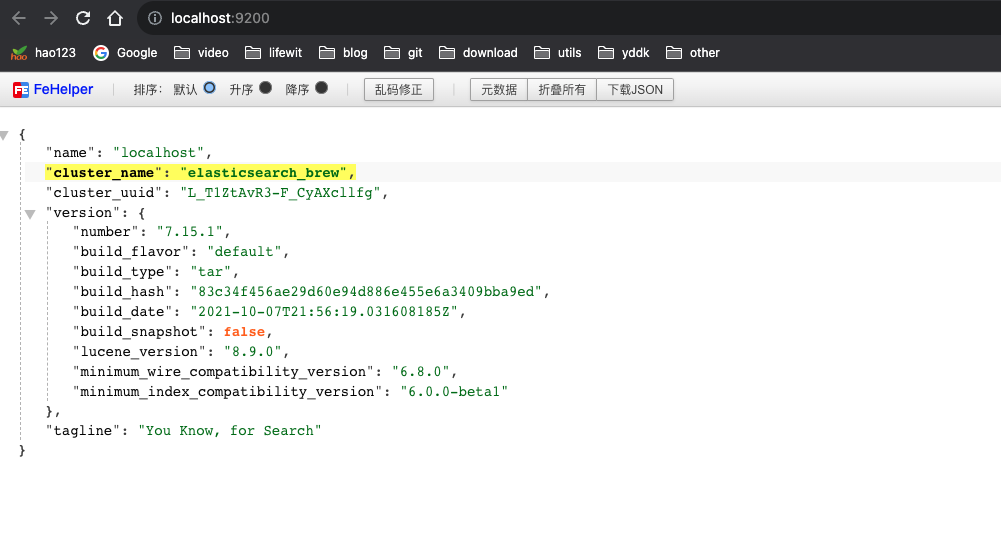Image resolution: width=1001 pixels, height=549 pixels.
Task: Reload the localhost page
Action: [x=83, y=18]
